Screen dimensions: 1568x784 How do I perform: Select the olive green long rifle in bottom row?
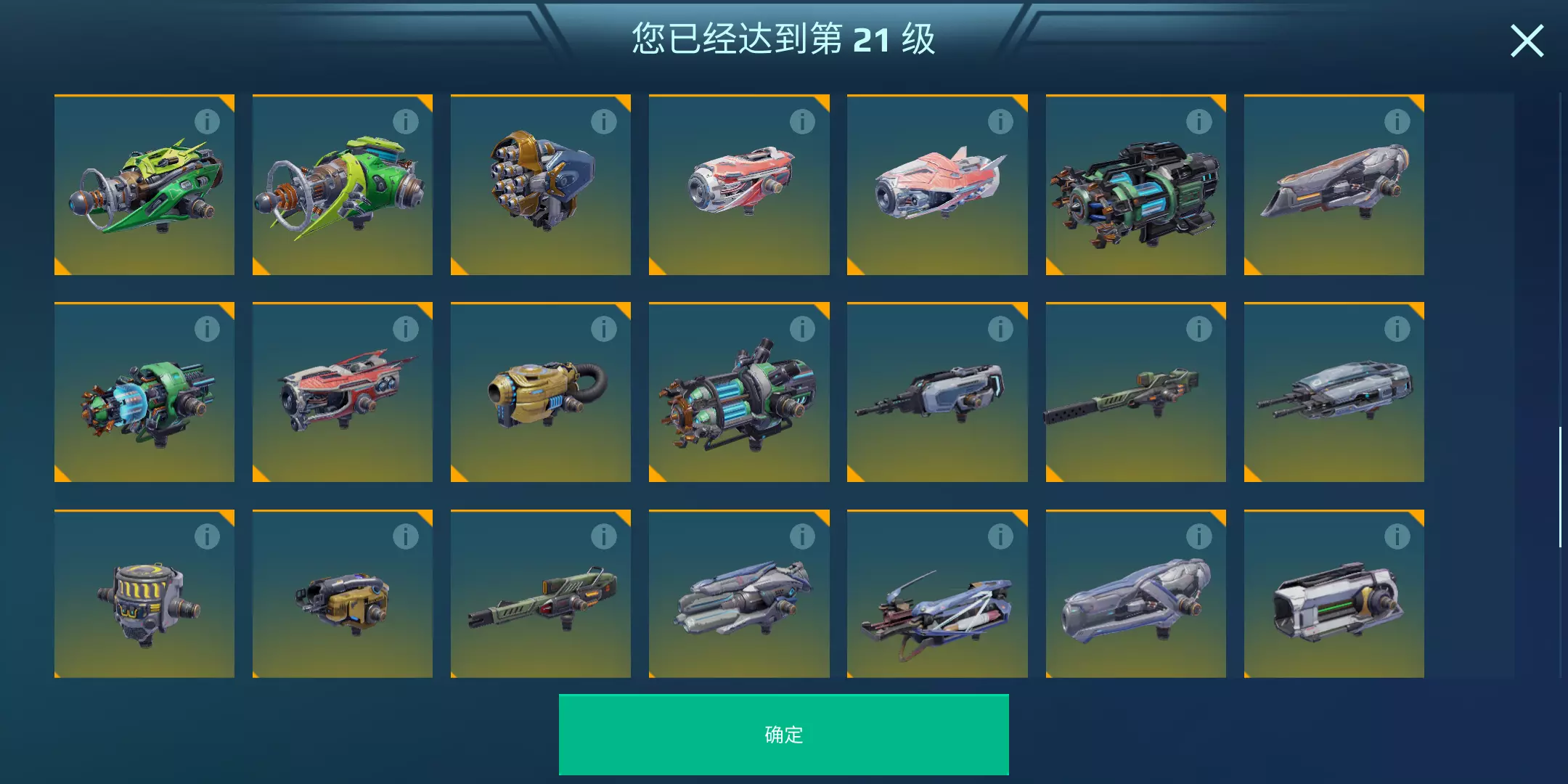click(541, 594)
